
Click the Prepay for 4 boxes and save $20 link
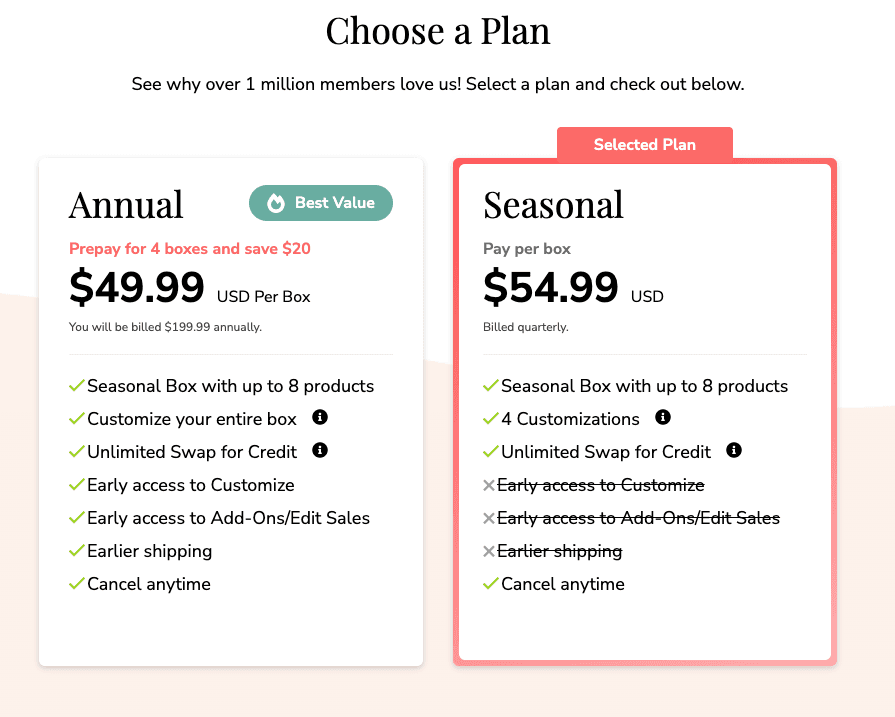pyautogui.click(x=189, y=248)
